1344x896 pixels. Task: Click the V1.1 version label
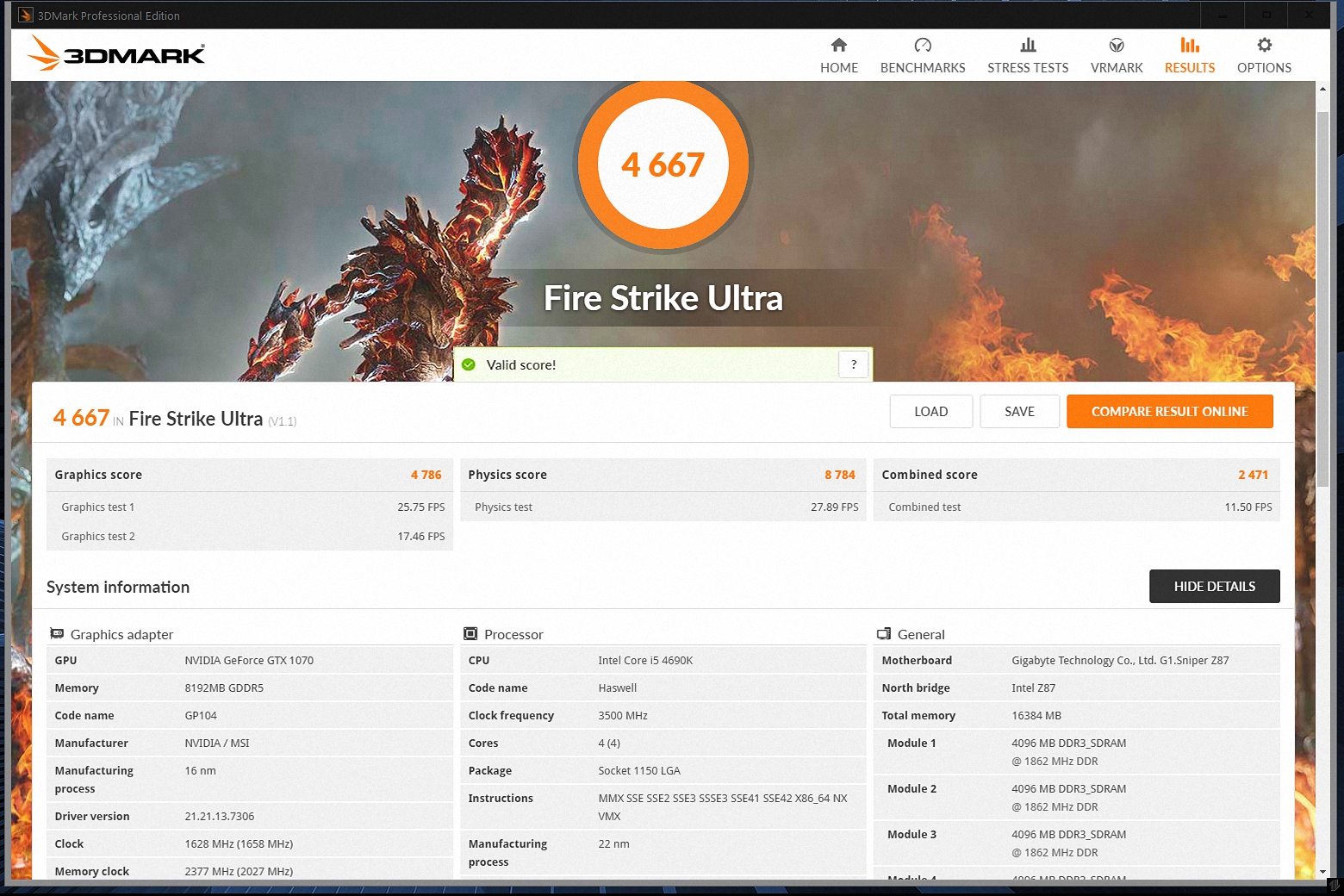tap(283, 421)
